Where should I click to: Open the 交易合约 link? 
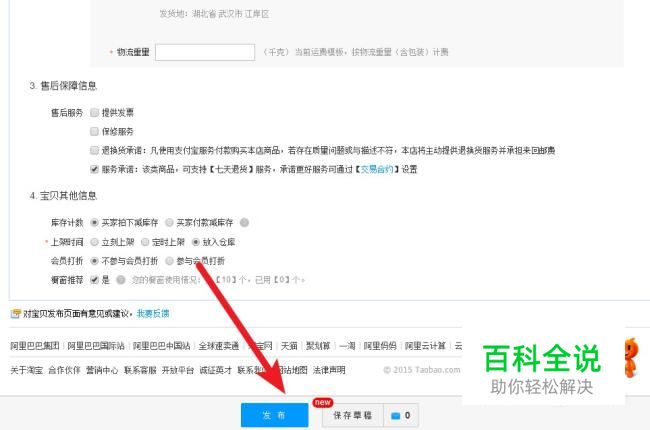pos(377,169)
